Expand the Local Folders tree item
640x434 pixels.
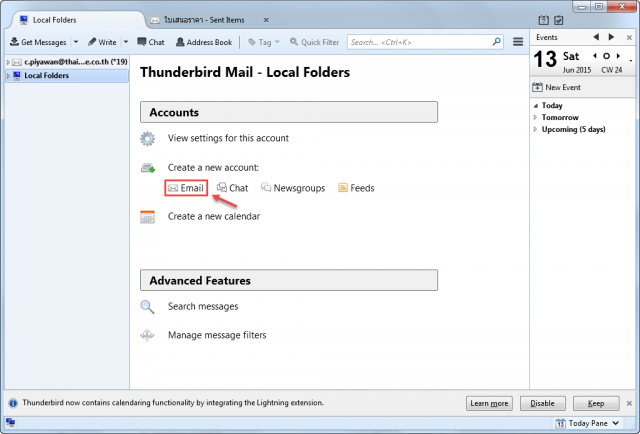(8, 76)
